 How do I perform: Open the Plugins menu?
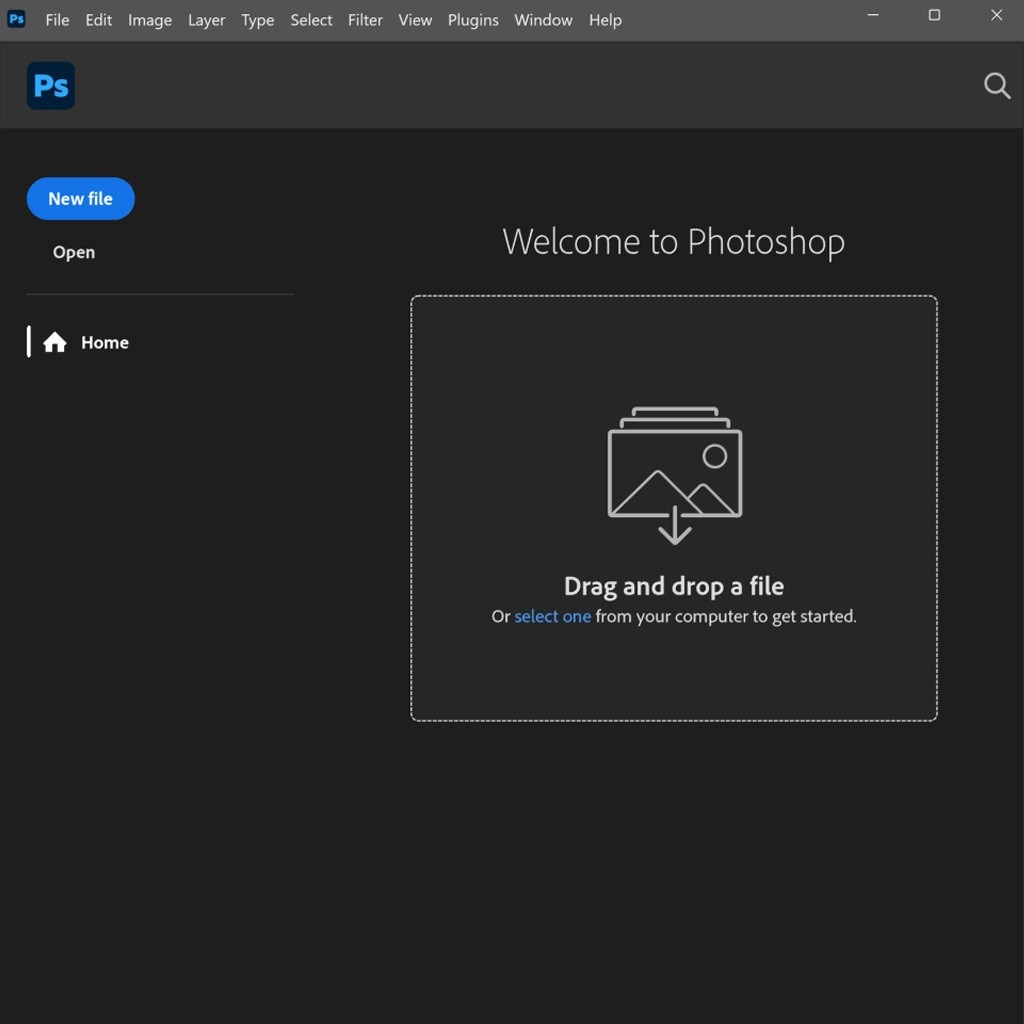click(473, 20)
